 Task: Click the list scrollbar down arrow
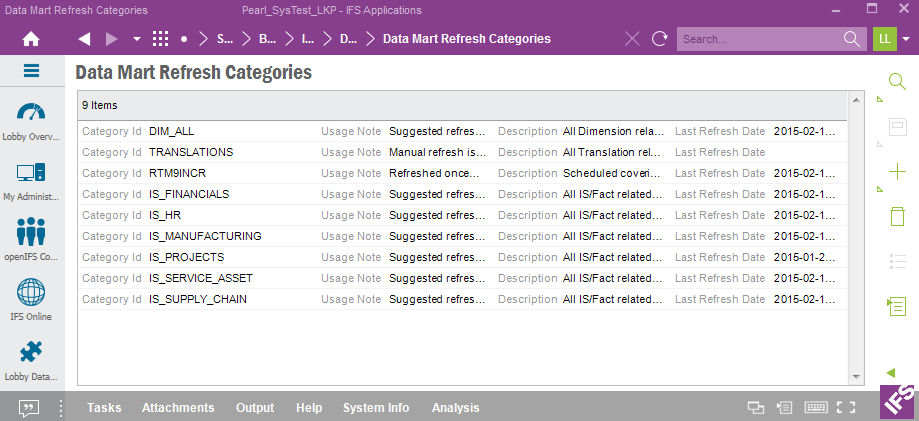tap(856, 375)
